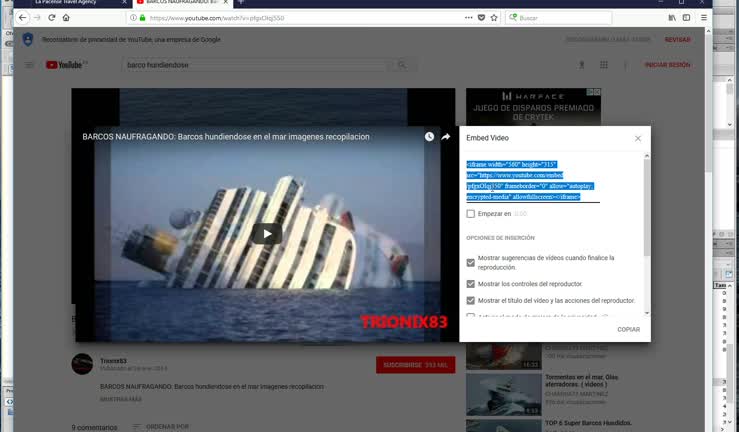Open the Firefox hamburger menu
Screen dimensions: 739x432
click(704, 17)
